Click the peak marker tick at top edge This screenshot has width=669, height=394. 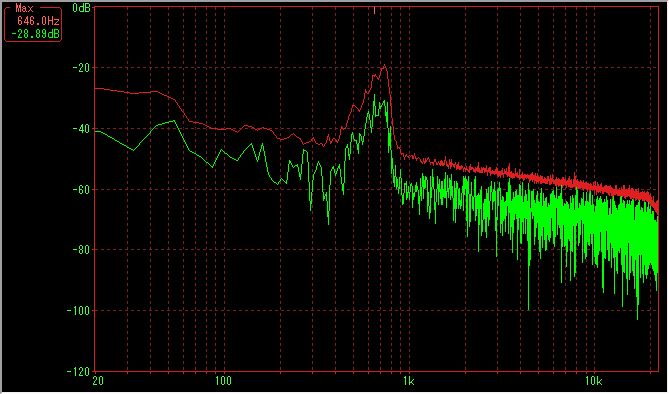375,10
